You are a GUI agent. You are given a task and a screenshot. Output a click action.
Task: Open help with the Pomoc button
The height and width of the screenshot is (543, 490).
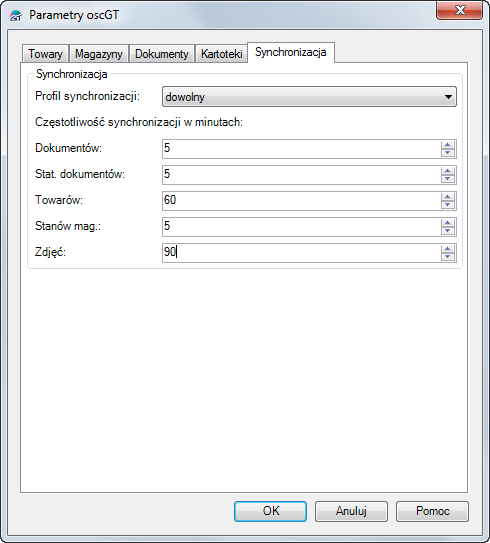[x=433, y=511]
